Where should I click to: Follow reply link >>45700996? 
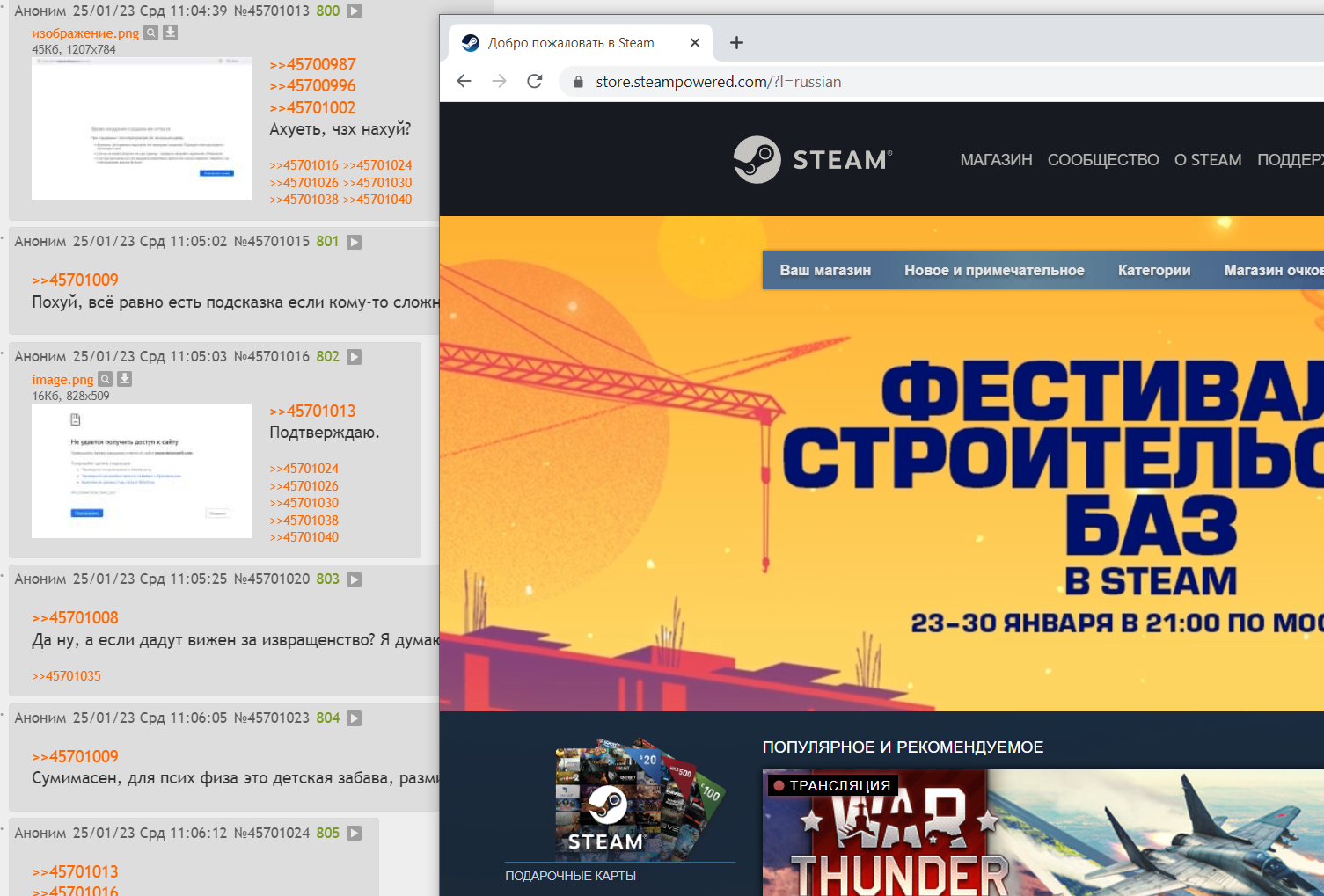tap(312, 85)
